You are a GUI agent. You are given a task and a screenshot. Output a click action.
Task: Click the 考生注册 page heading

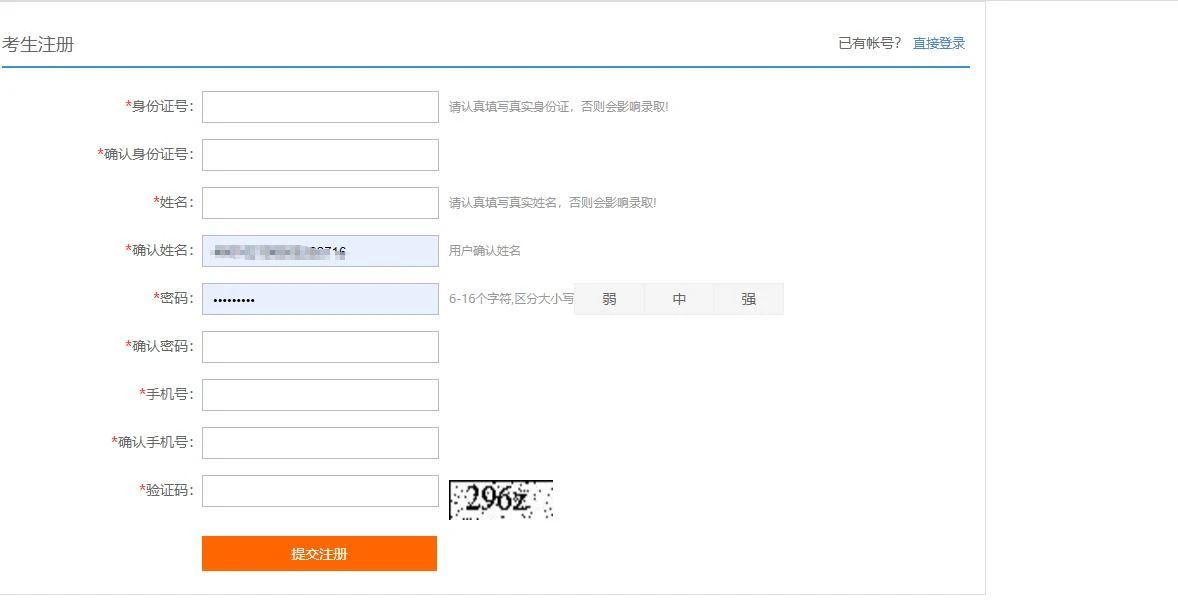38,44
